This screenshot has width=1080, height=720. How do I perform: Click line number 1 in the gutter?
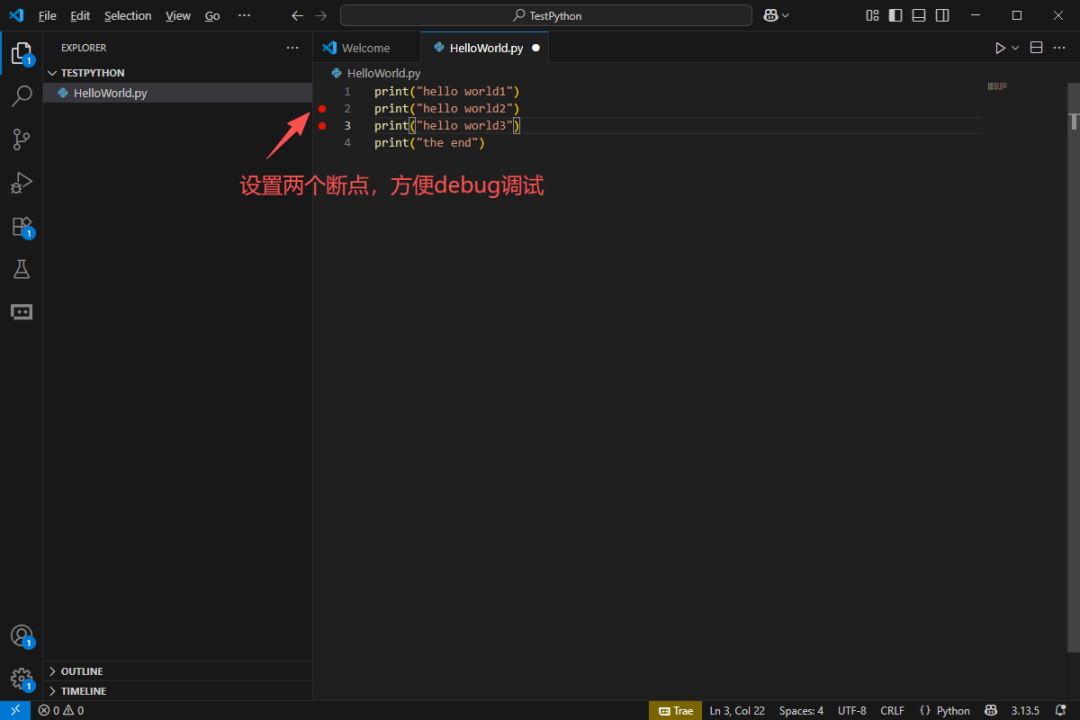coord(347,92)
